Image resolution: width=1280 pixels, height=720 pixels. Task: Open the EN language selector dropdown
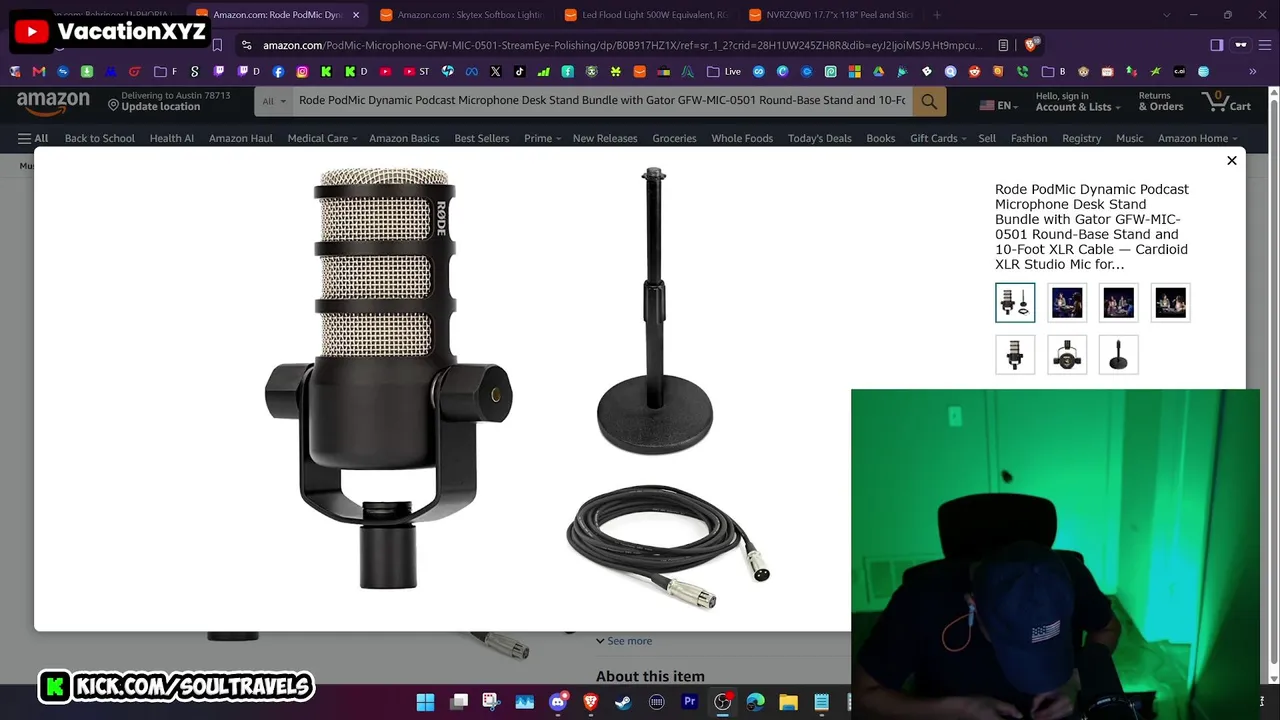tap(998, 105)
